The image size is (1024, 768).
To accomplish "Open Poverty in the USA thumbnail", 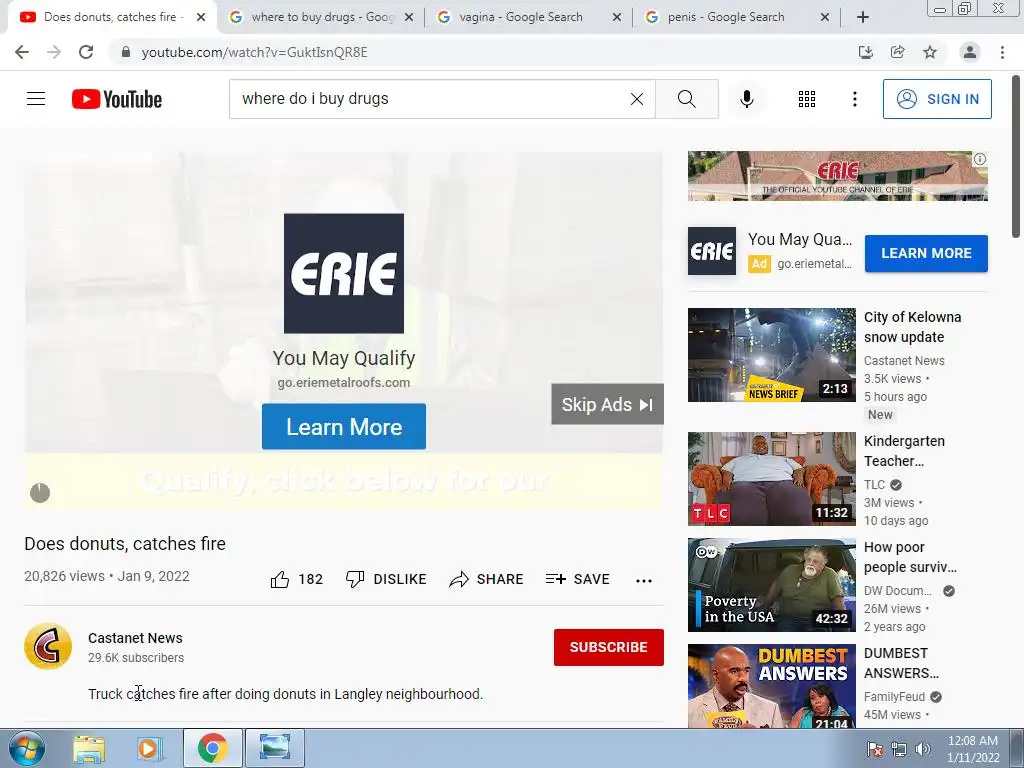I will coord(771,585).
